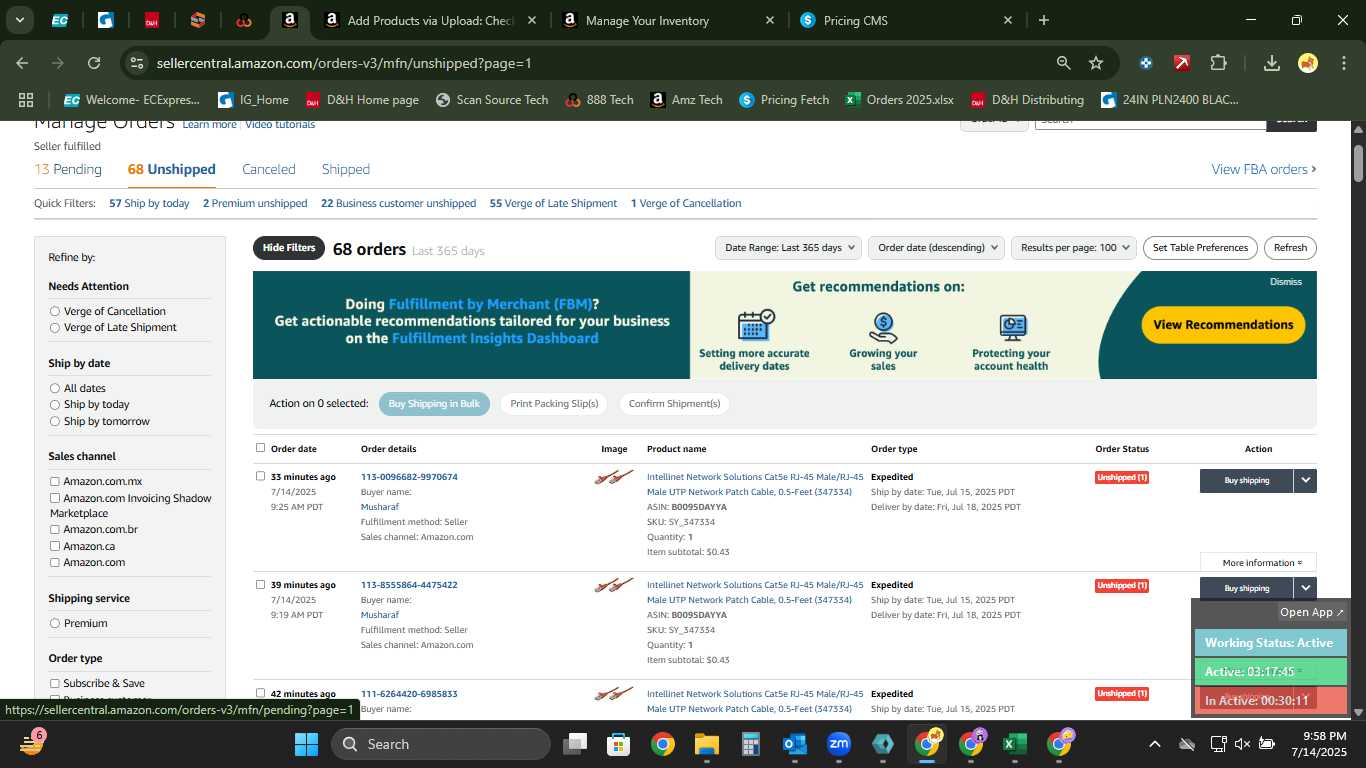Viewport: 1366px width, 768px height.
Task: Open File Explorer from the taskbar
Action: [x=707, y=744]
